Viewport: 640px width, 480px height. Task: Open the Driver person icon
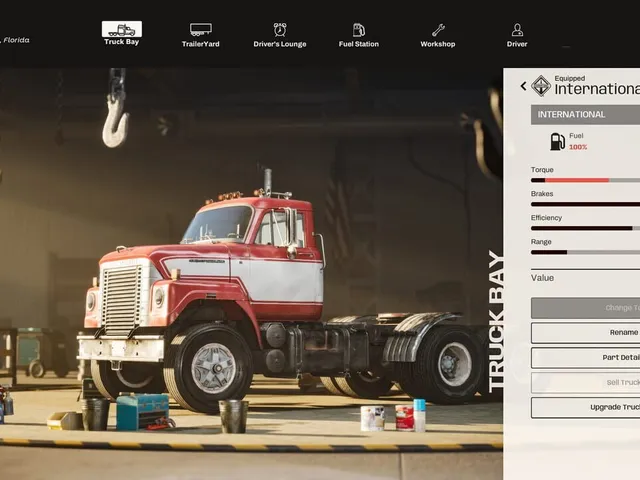point(517,30)
